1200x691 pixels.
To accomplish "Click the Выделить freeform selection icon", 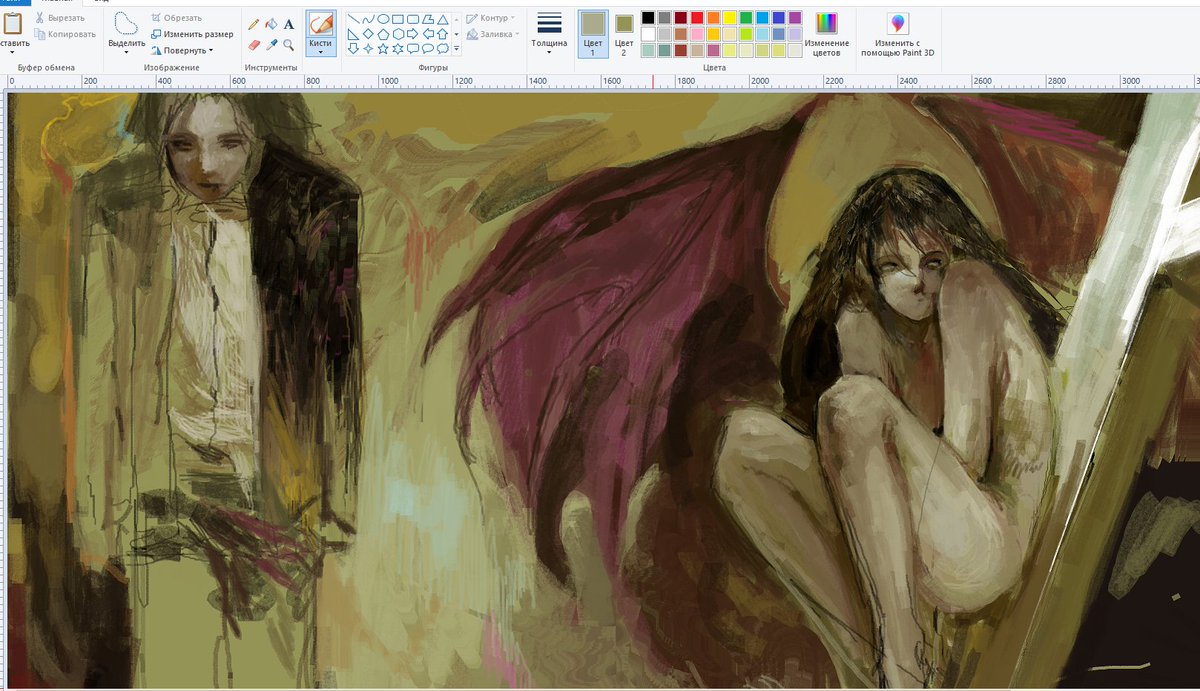I will click(126, 24).
